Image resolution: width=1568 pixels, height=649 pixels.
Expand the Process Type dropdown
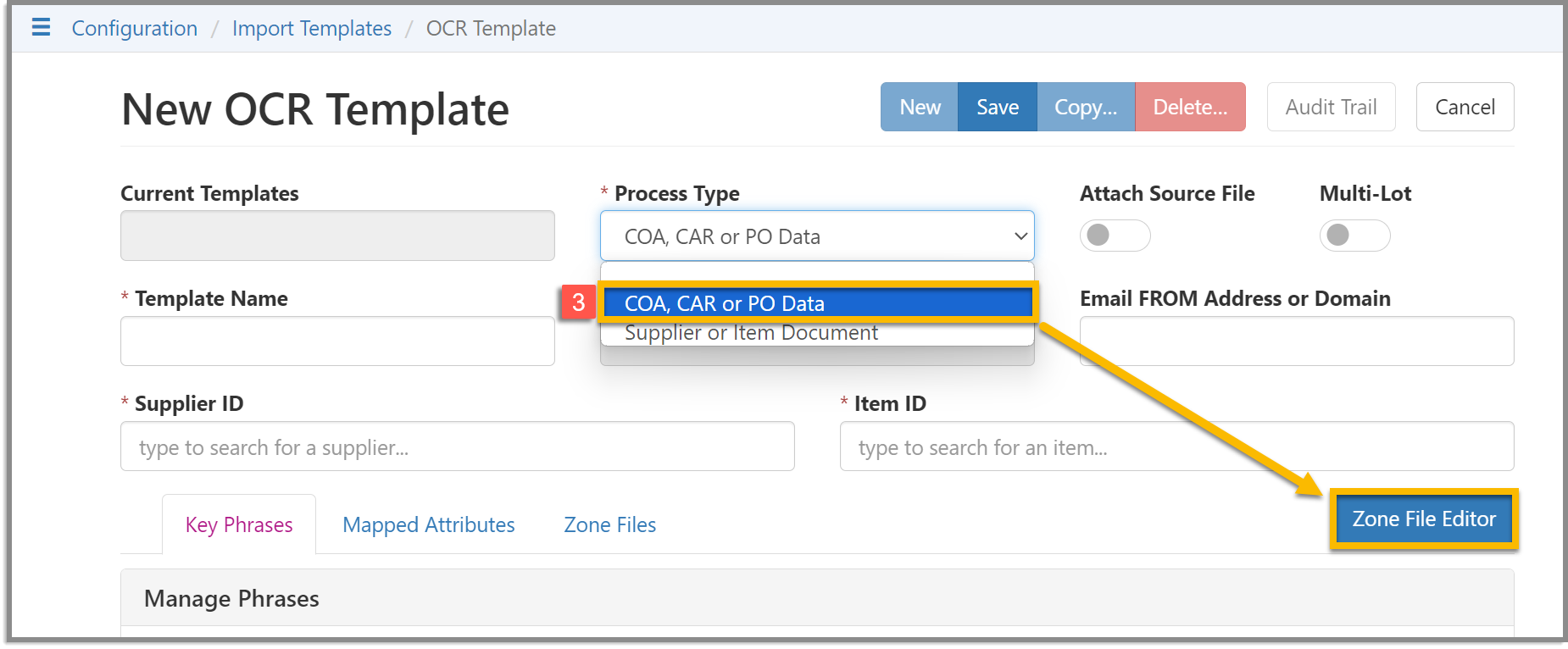click(x=816, y=236)
